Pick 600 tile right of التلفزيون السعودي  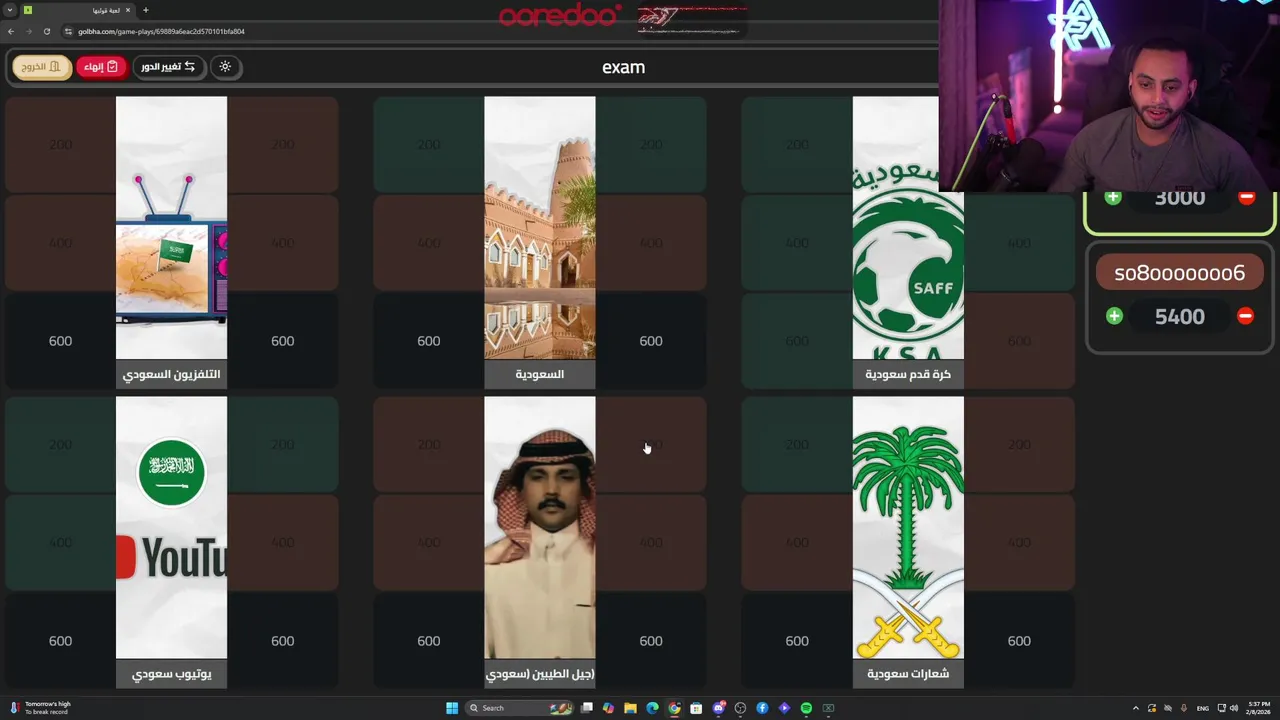click(x=283, y=341)
